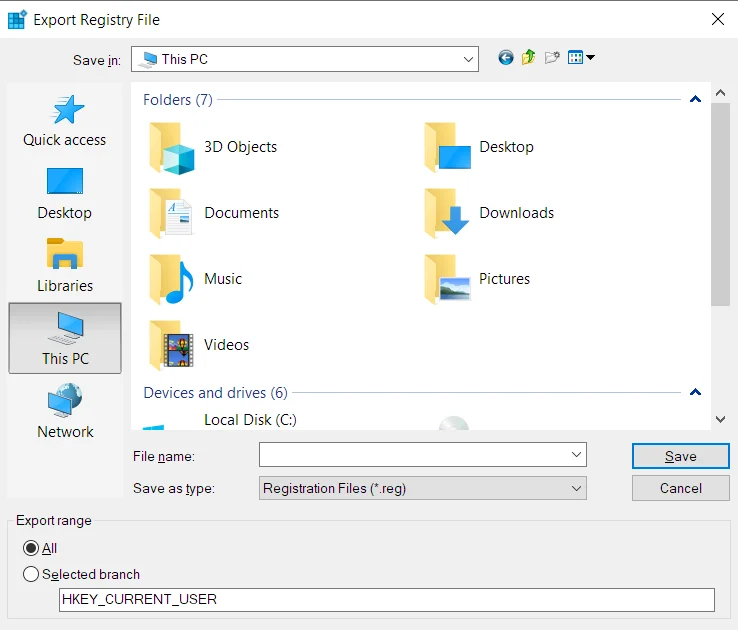Go up one folder level

coord(529,57)
